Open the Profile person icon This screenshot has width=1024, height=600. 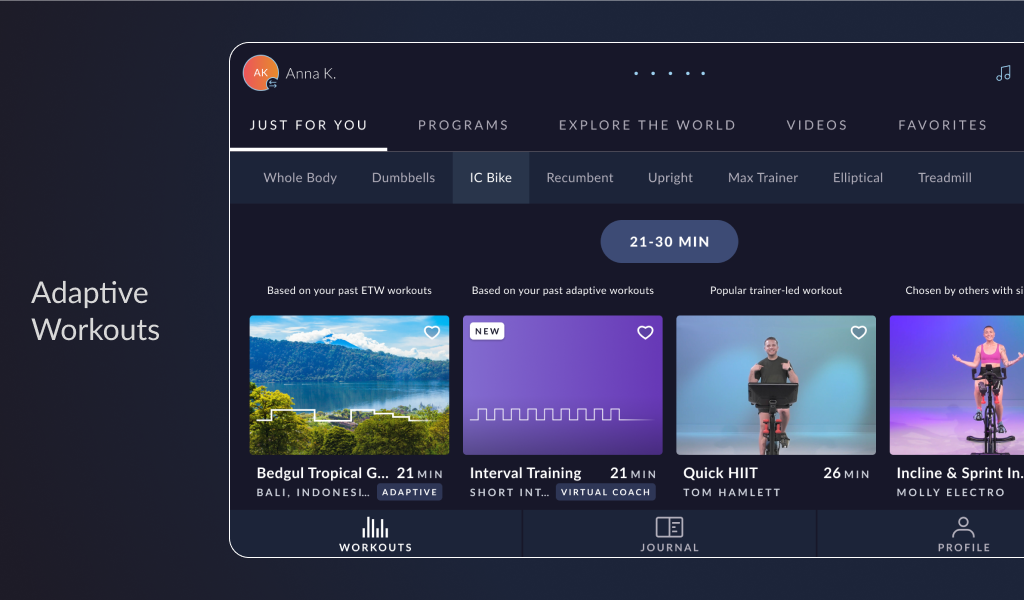click(963, 527)
